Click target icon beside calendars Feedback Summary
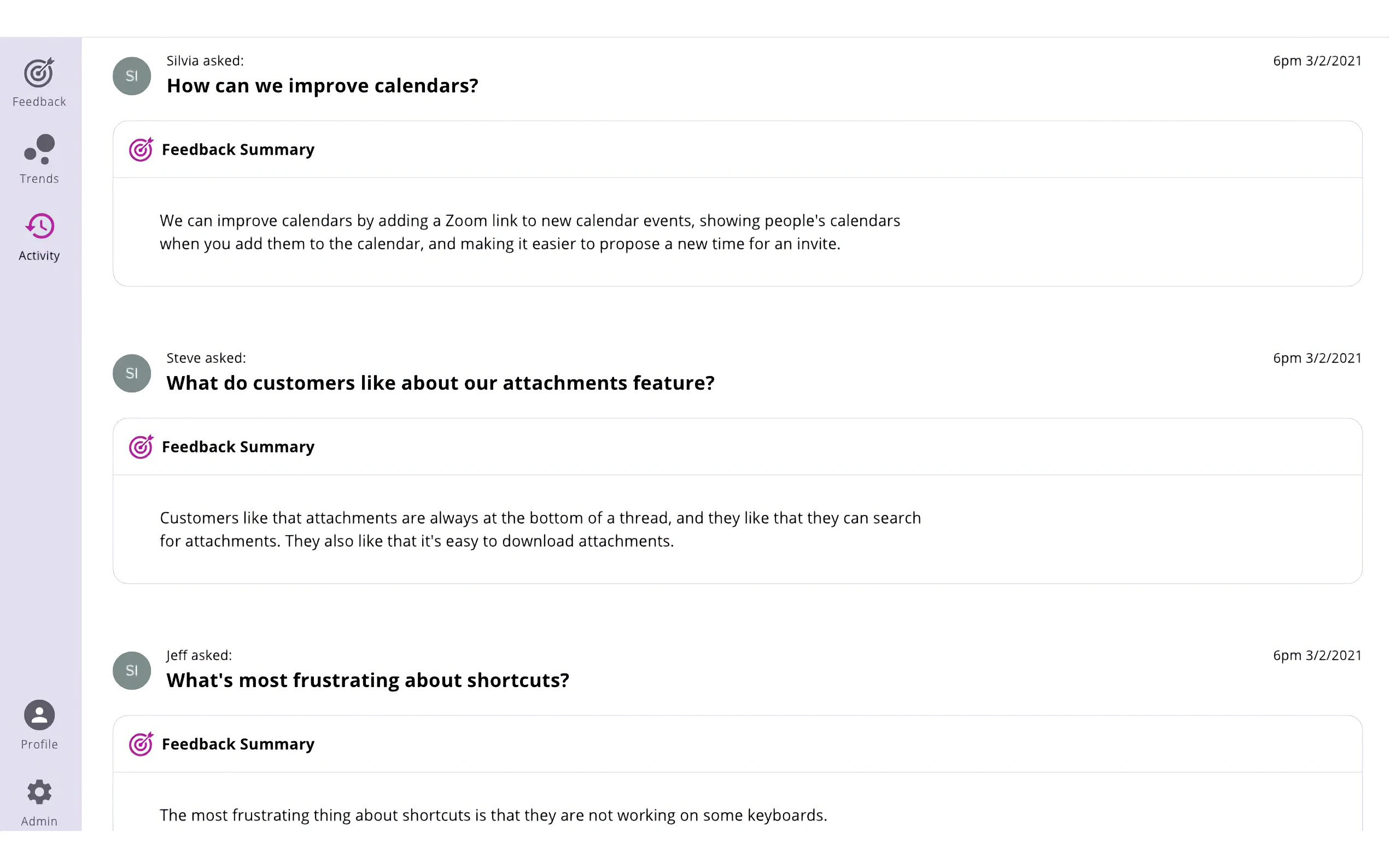 (x=141, y=150)
